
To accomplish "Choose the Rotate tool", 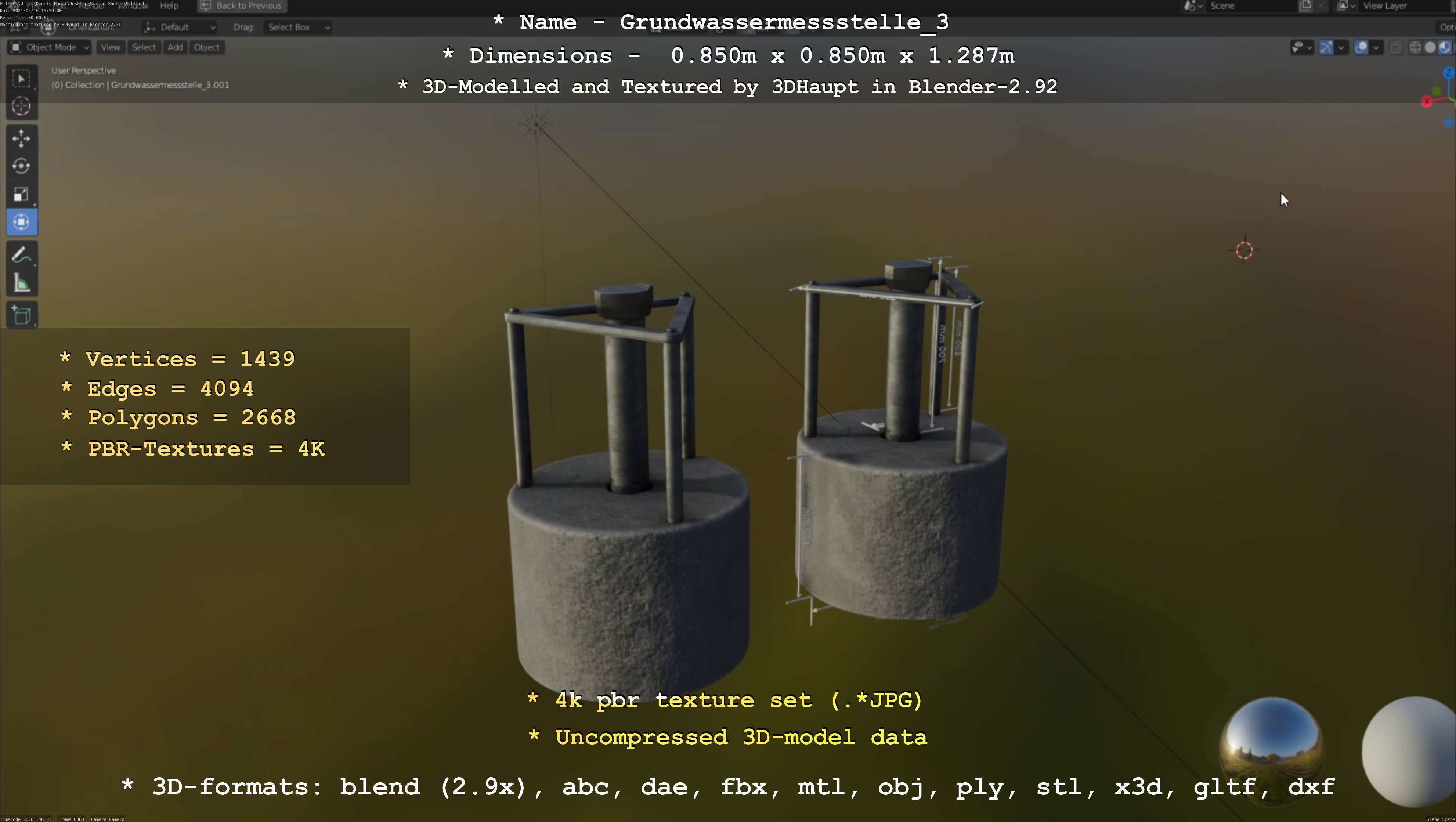I will (x=21, y=166).
